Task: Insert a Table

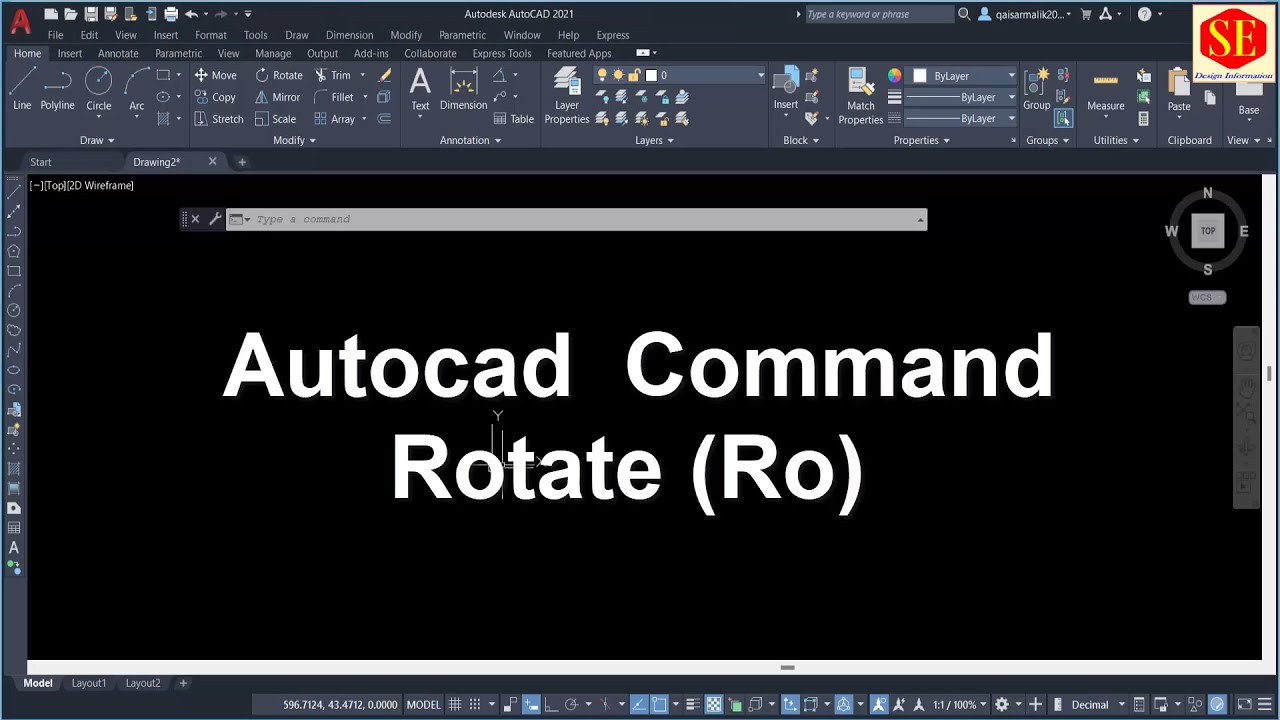Action: coord(514,118)
